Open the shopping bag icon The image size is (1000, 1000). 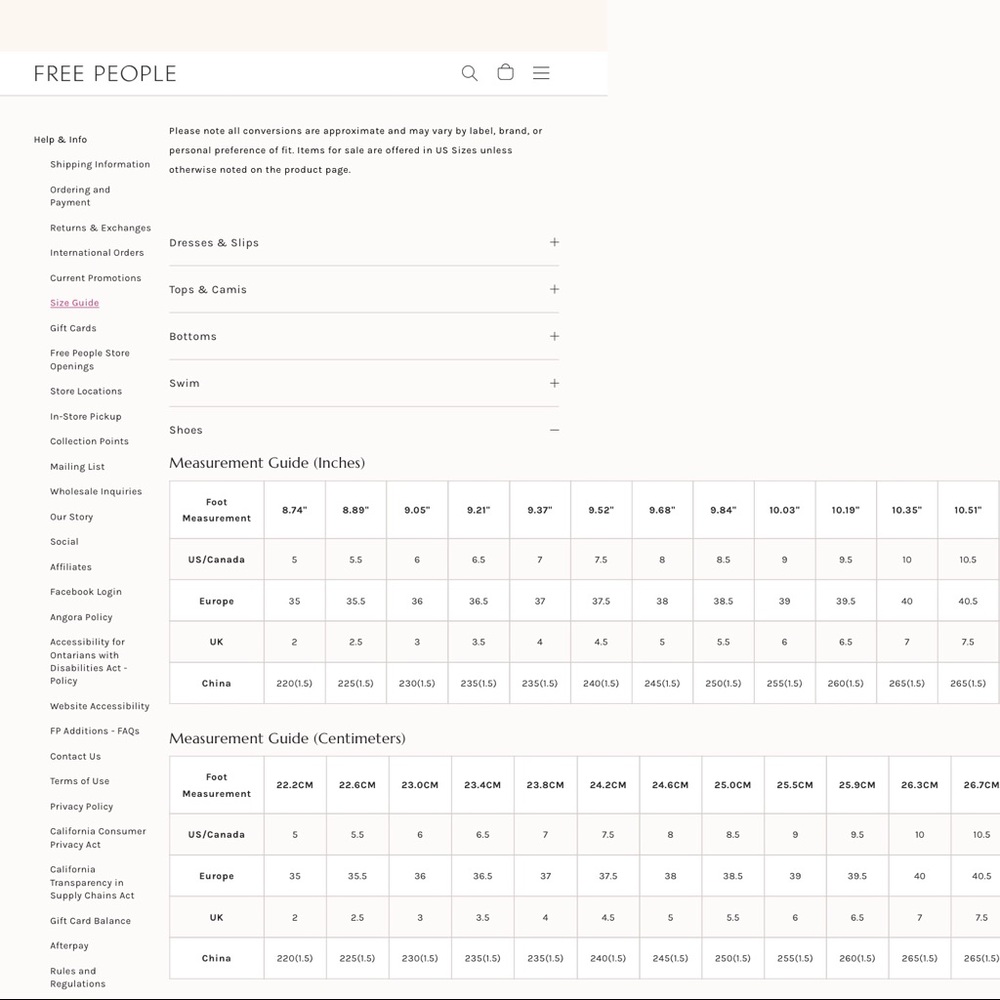coord(505,72)
